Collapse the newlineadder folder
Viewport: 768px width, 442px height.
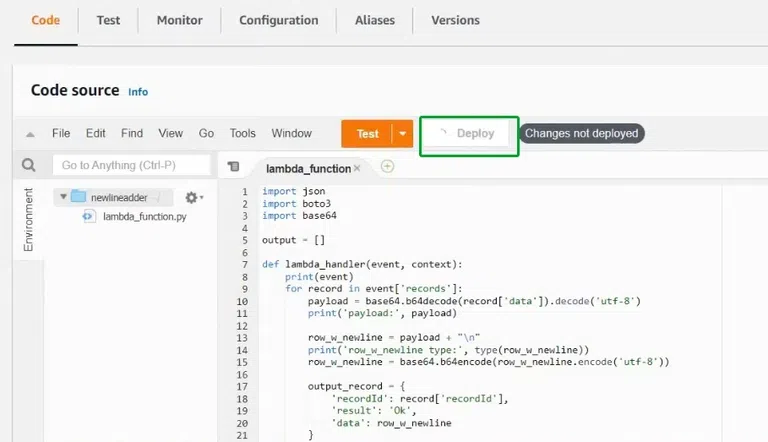(x=63, y=197)
